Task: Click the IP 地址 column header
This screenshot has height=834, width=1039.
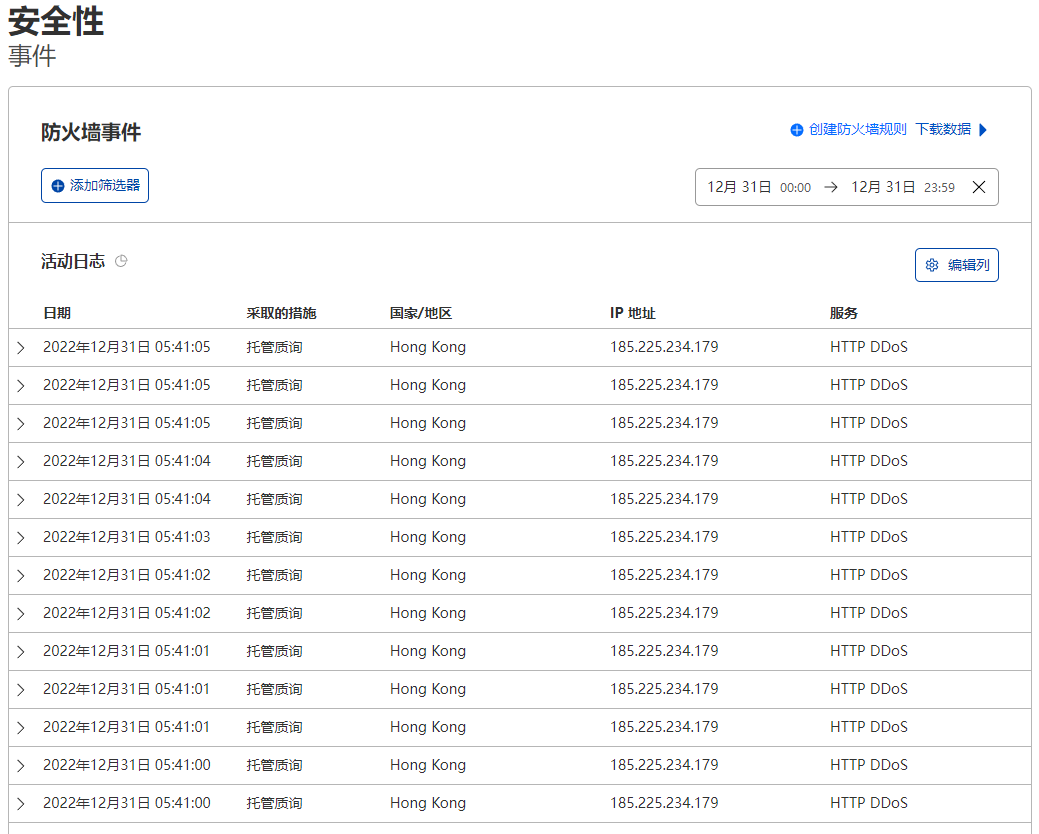Action: [x=632, y=313]
